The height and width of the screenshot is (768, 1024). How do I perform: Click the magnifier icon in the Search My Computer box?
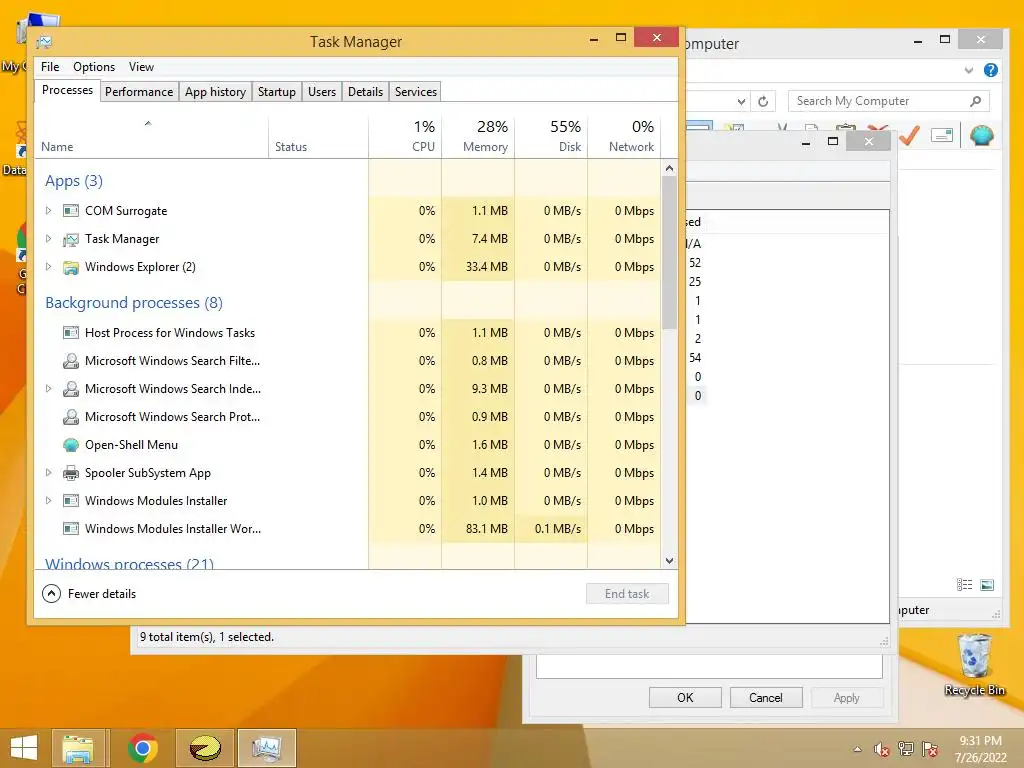coord(976,101)
